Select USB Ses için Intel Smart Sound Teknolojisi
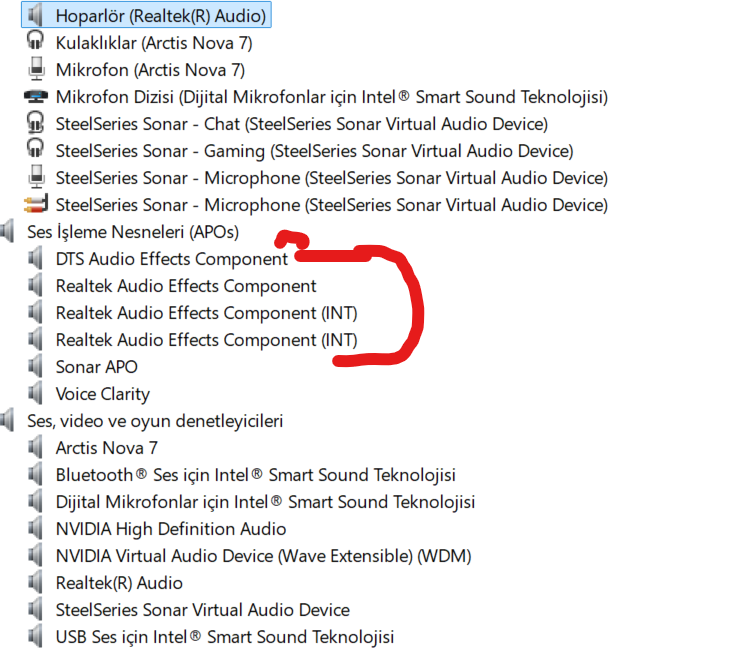The height and width of the screenshot is (651, 751). click(x=225, y=637)
